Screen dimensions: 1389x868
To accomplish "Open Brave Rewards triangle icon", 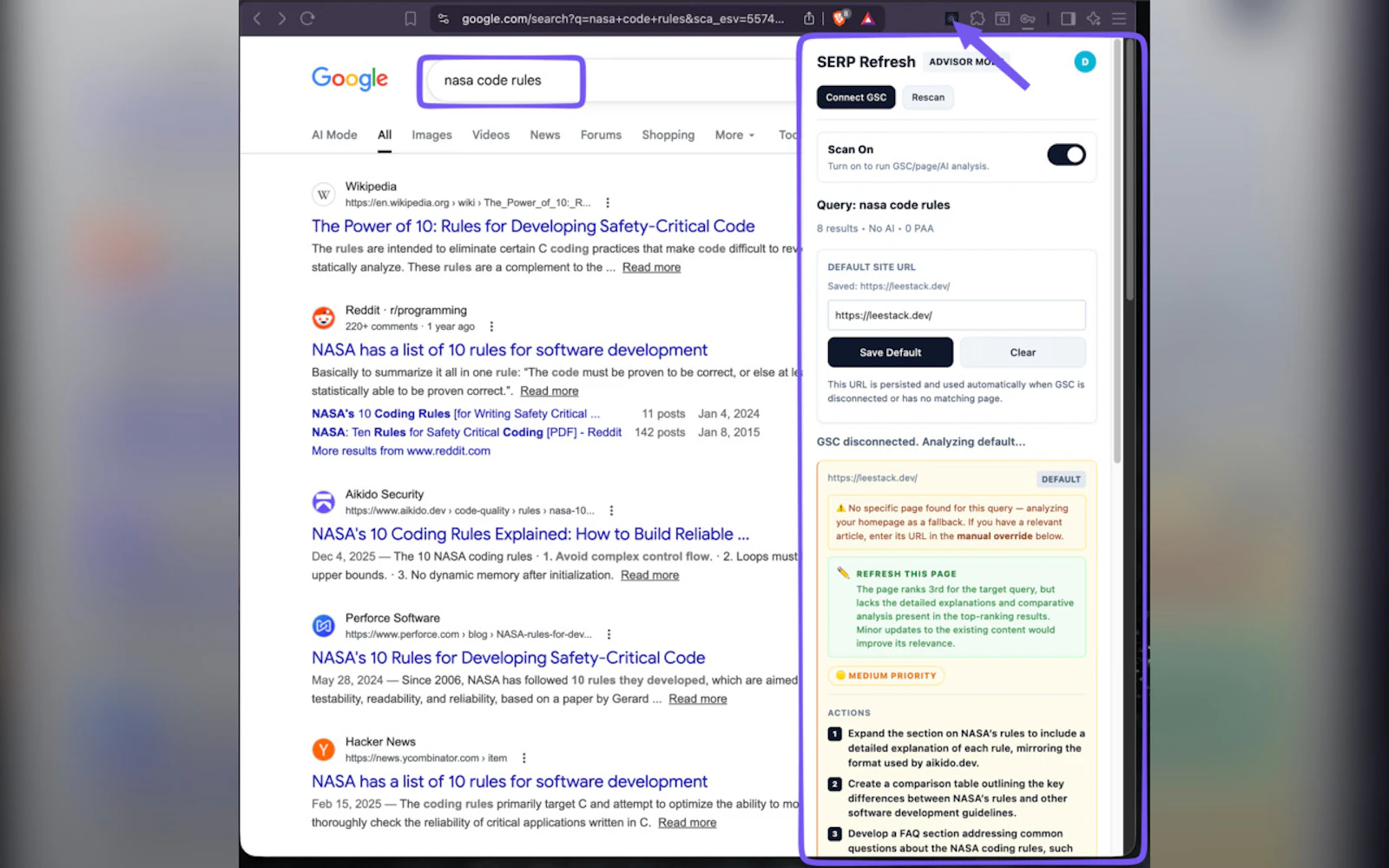I will click(x=867, y=18).
